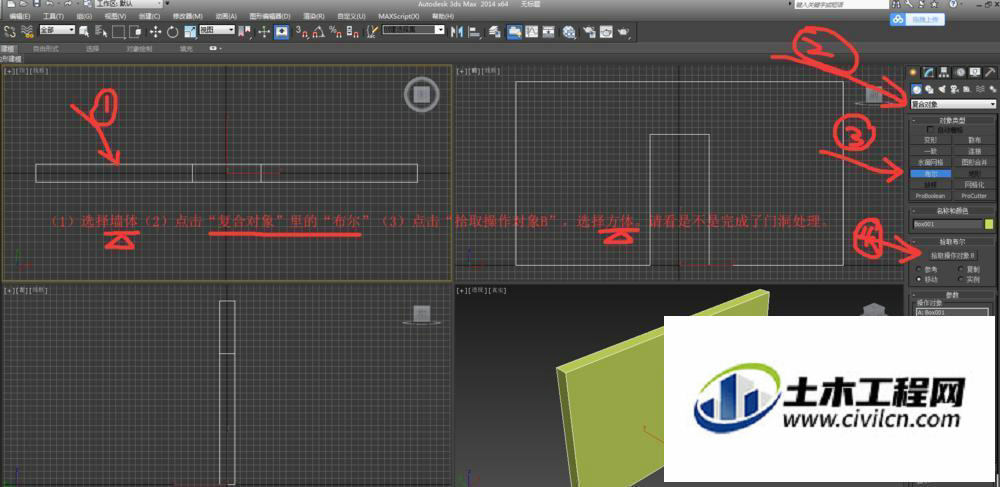Click the Mirror tool icon
1000x487 pixels.
pyautogui.click(x=457, y=31)
